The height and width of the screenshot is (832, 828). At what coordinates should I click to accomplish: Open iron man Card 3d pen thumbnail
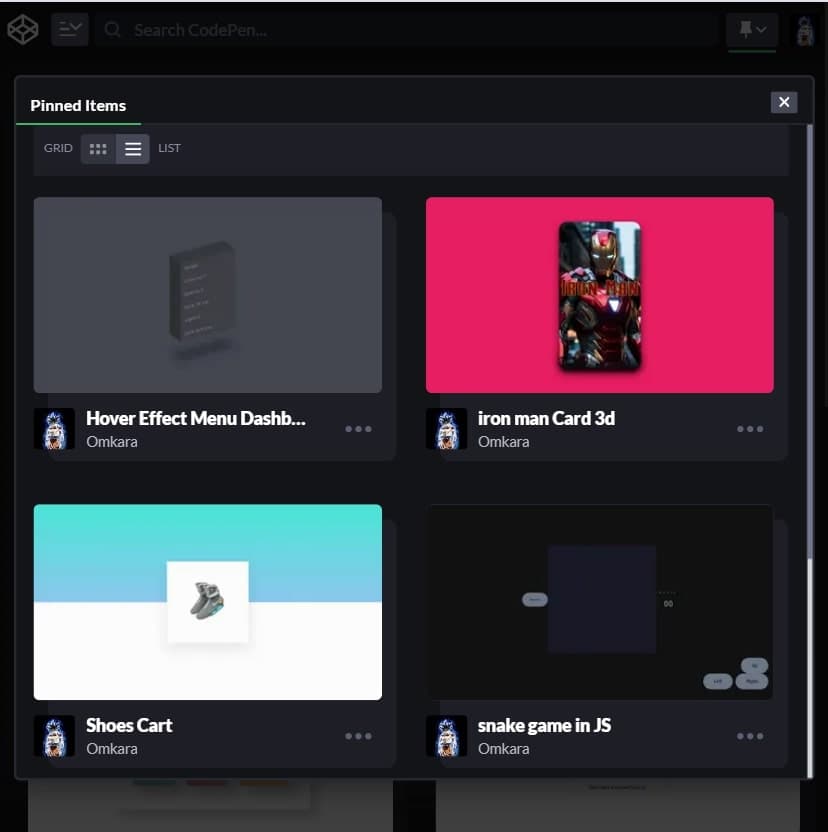(x=599, y=295)
